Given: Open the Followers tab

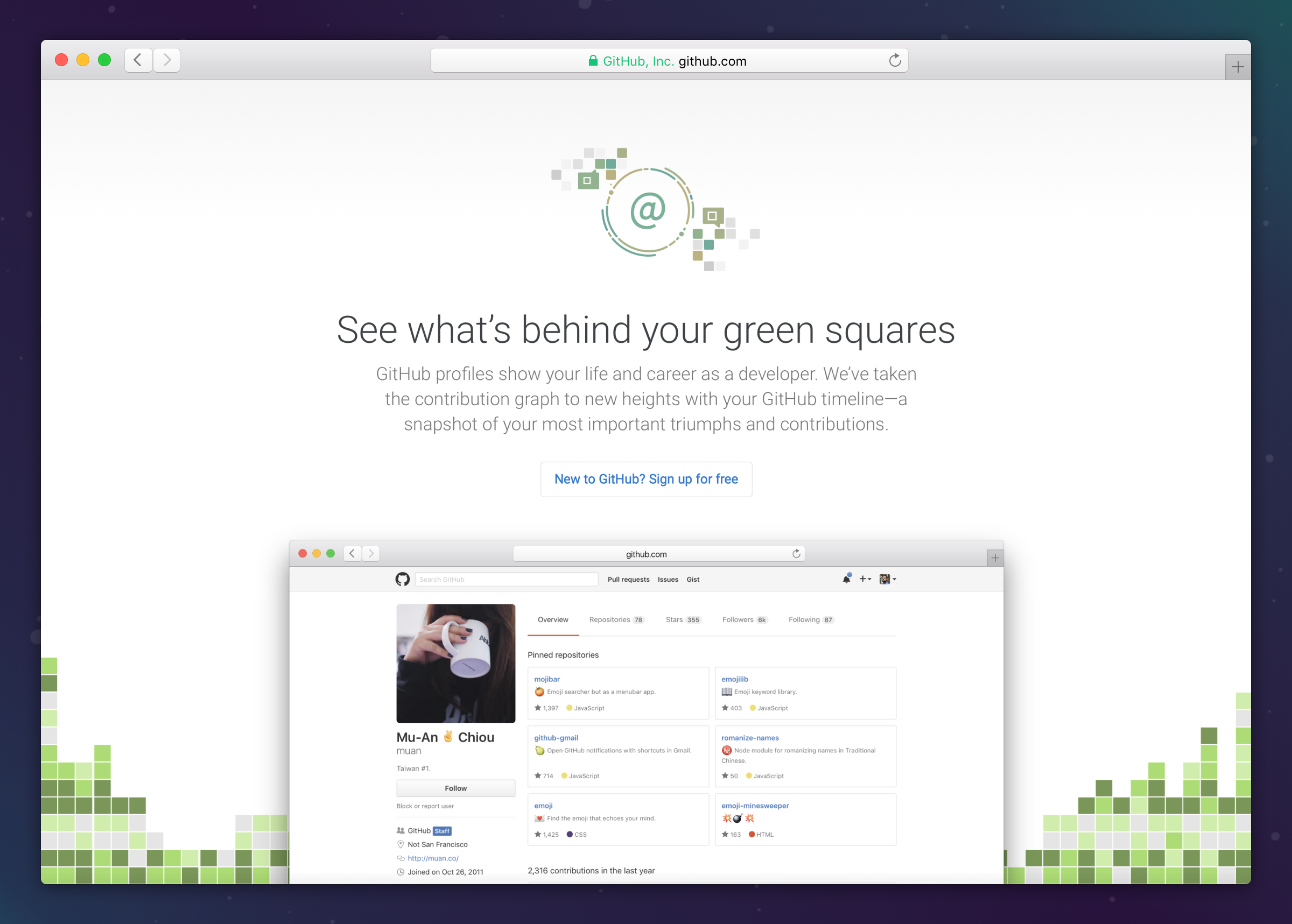Looking at the screenshot, I should tap(738, 619).
